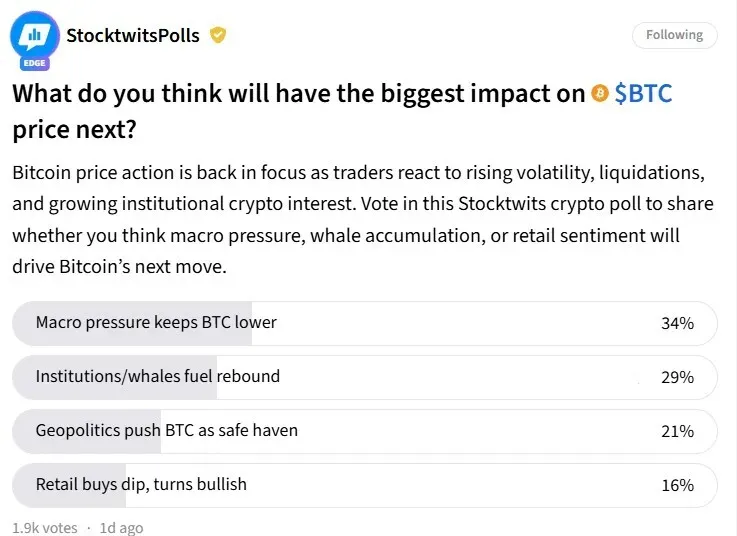Screen dimensions: 737x536
Task: Click the EDGE badge under the avatar
Action: point(33,64)
